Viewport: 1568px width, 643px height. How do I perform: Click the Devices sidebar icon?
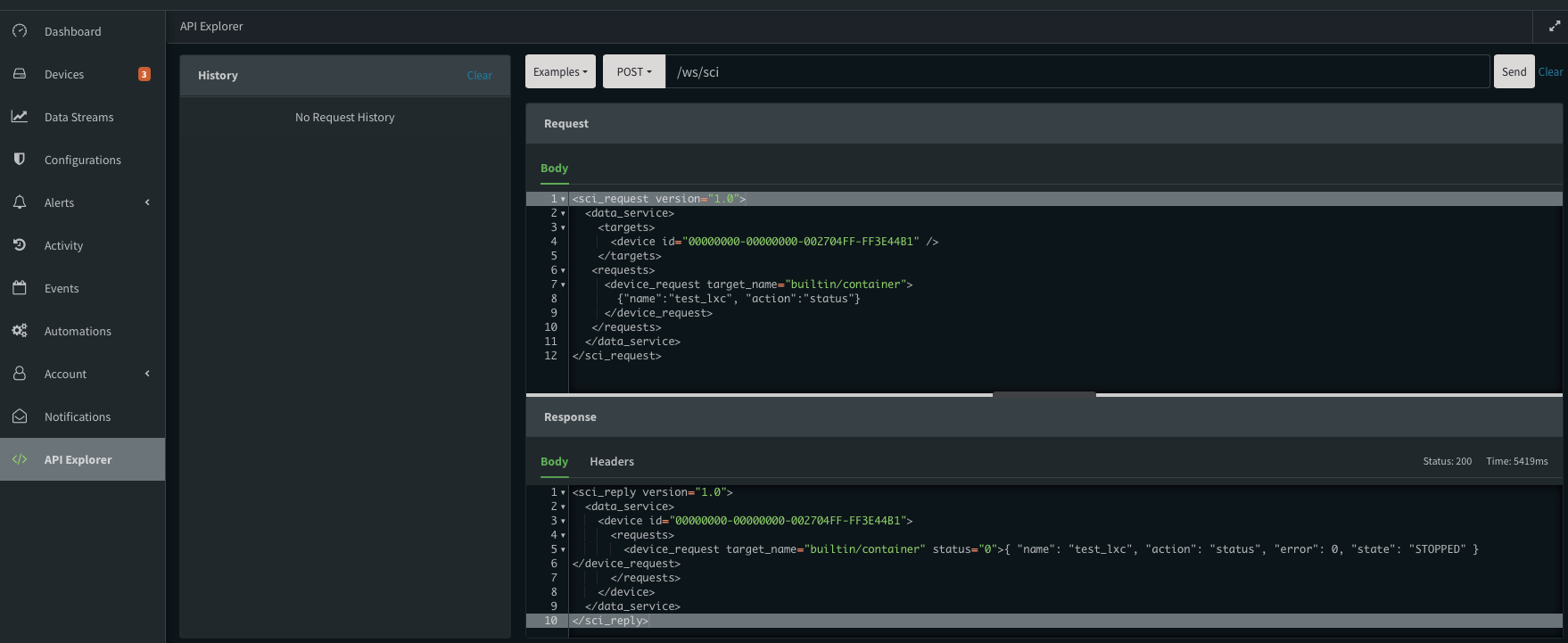pos(20,74)
